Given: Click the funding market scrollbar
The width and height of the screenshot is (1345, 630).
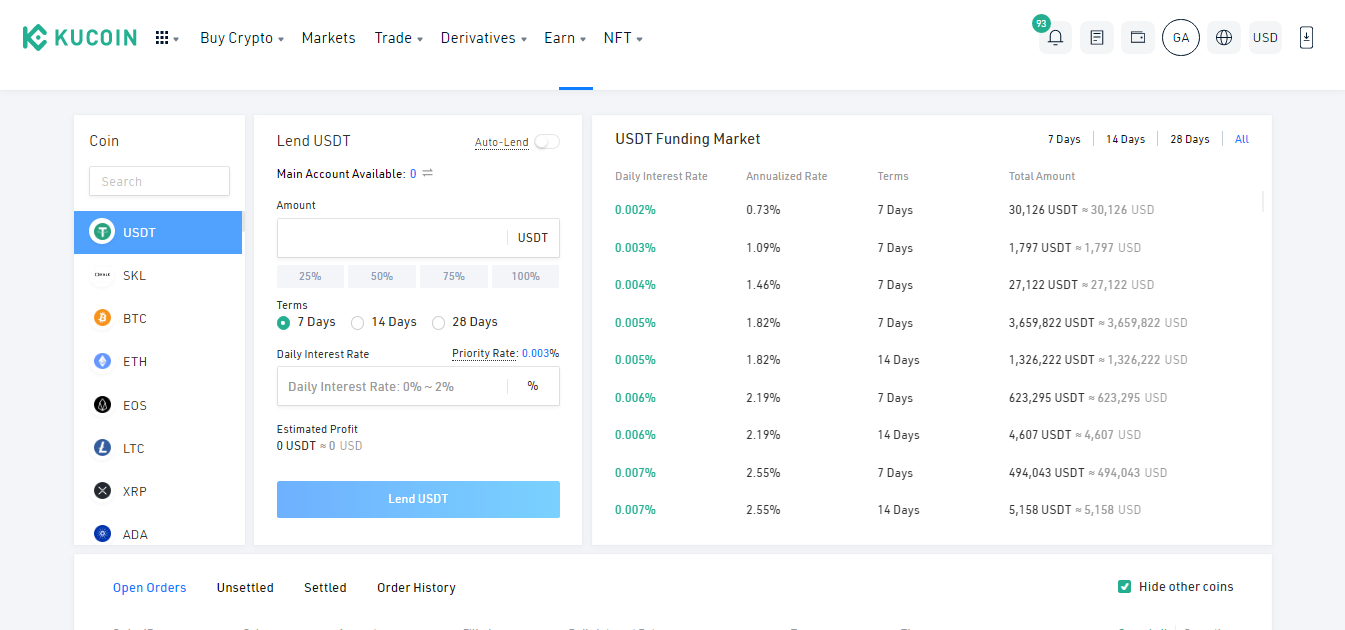Looking at the screenshot, I should [x=1263, y=201].
